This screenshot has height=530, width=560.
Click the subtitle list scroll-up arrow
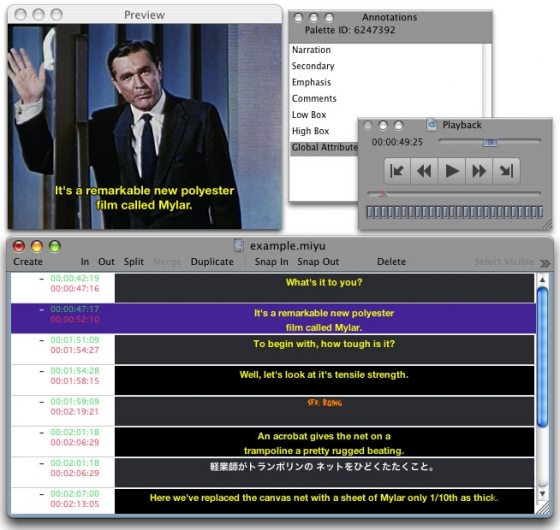click(x=542, y=280)
